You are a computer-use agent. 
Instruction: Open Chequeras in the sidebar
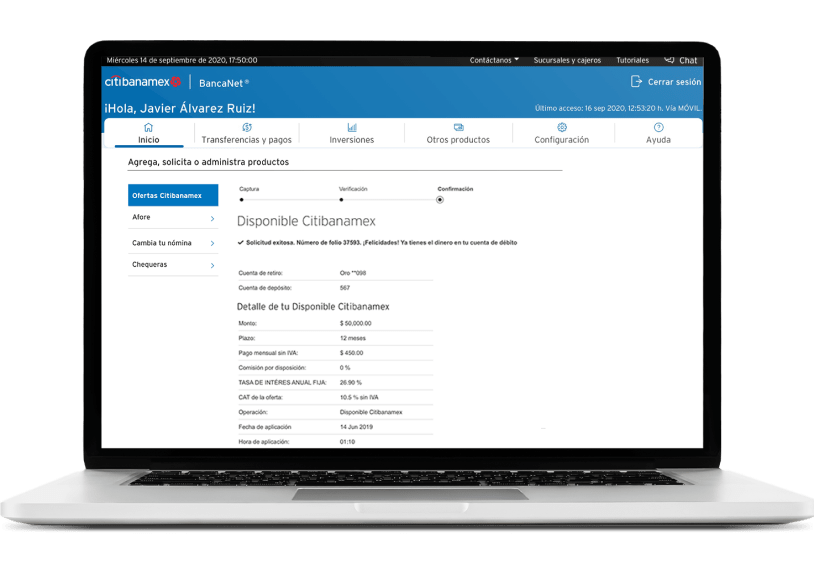pos(173,265)
